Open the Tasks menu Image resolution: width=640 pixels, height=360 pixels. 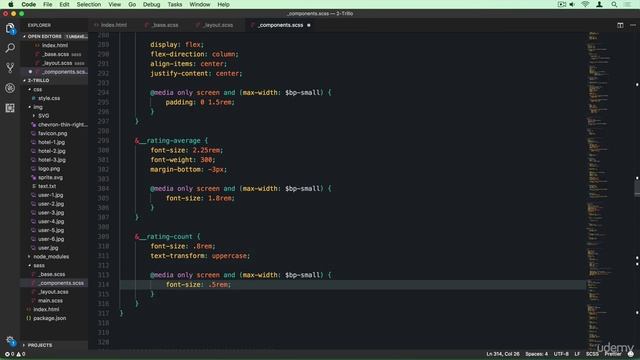[175, 4]
